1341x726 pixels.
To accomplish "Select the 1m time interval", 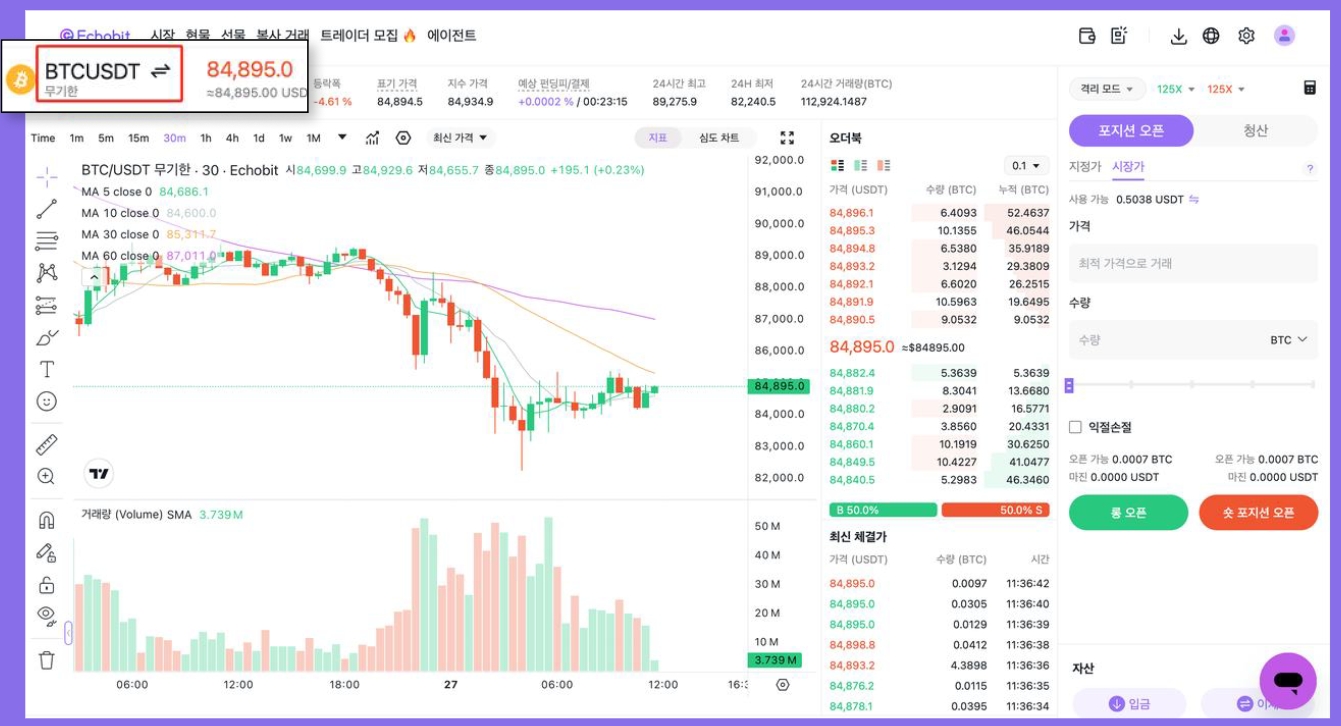I will pos(77,138).
